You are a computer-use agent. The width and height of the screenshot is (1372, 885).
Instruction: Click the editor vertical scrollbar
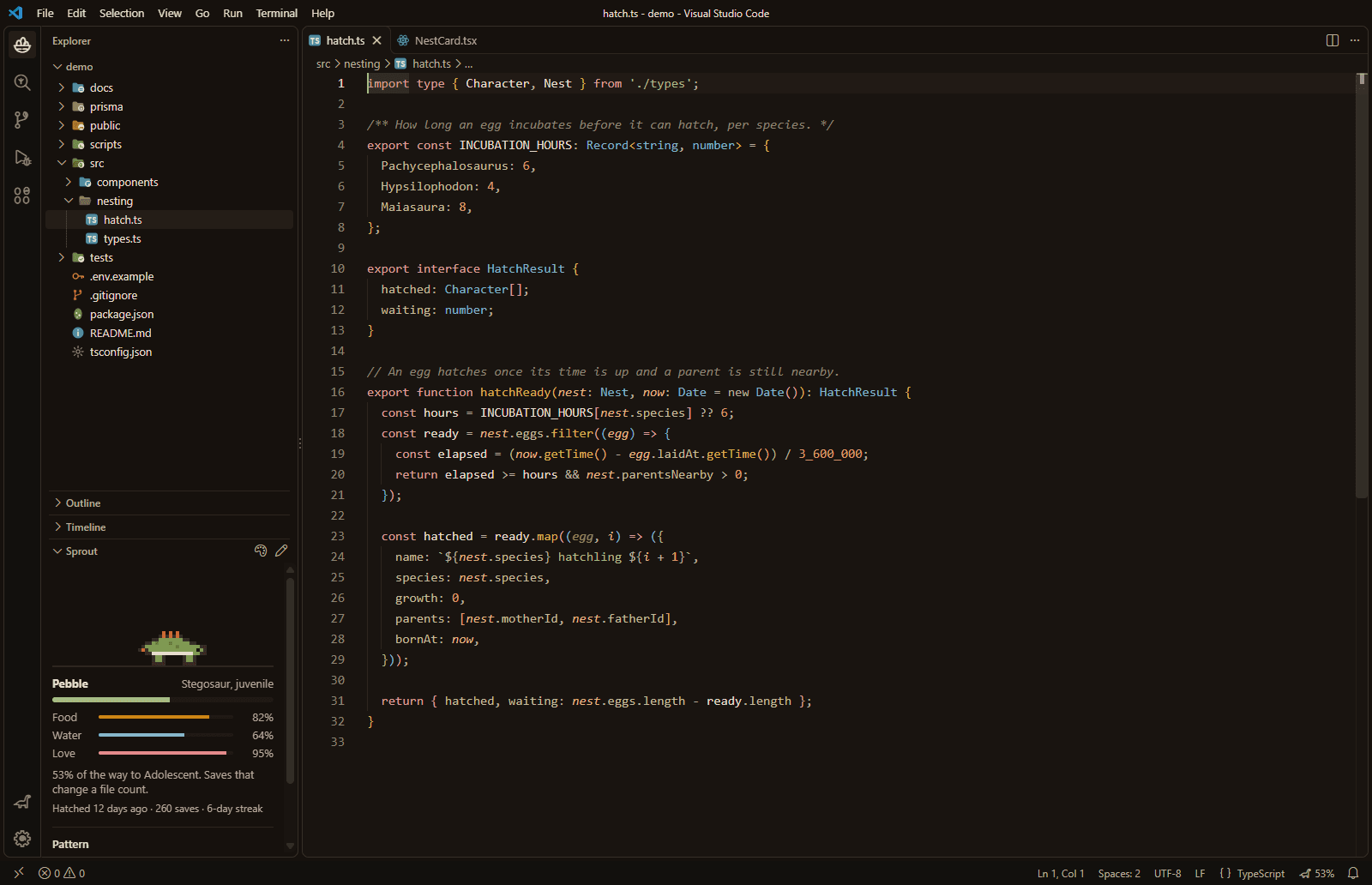pyautogui.click(x=1362, y=286)
